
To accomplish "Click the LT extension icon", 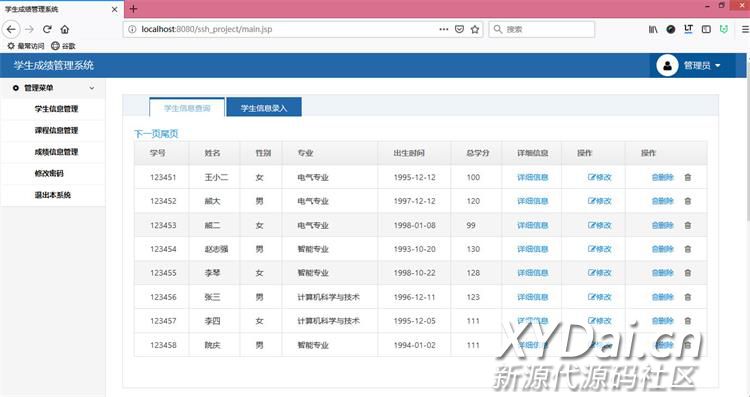I will tap(688, 29).
